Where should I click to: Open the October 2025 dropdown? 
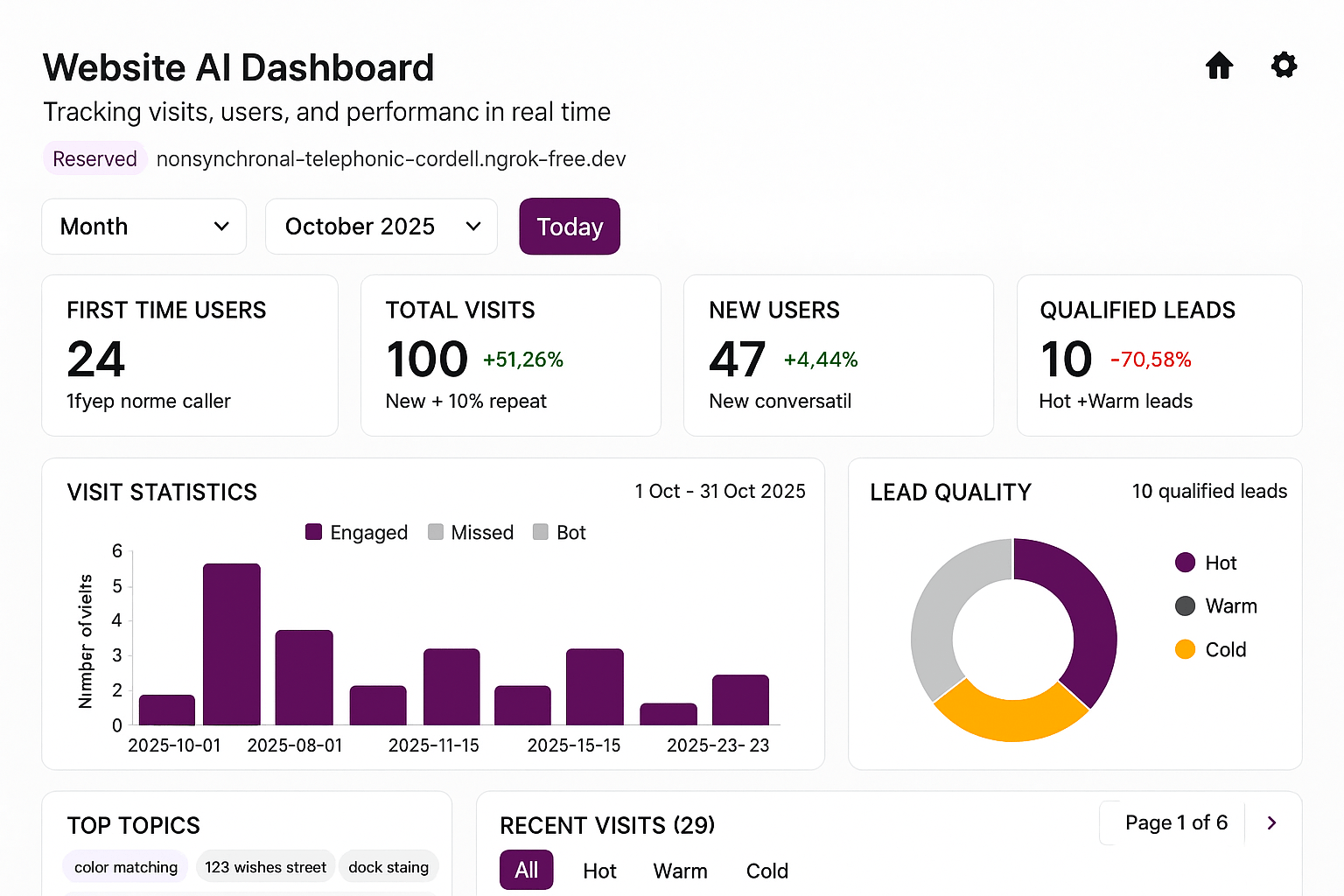click(381, 226)
